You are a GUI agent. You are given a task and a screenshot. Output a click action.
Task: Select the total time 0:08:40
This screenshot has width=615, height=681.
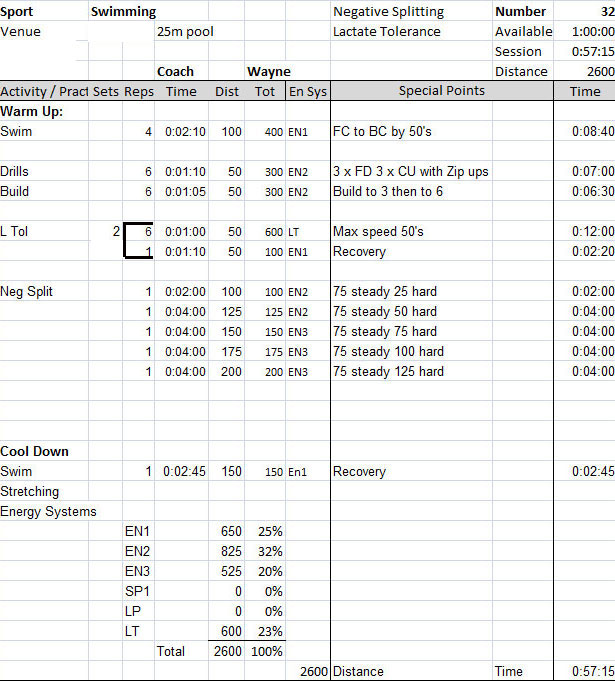593,132
